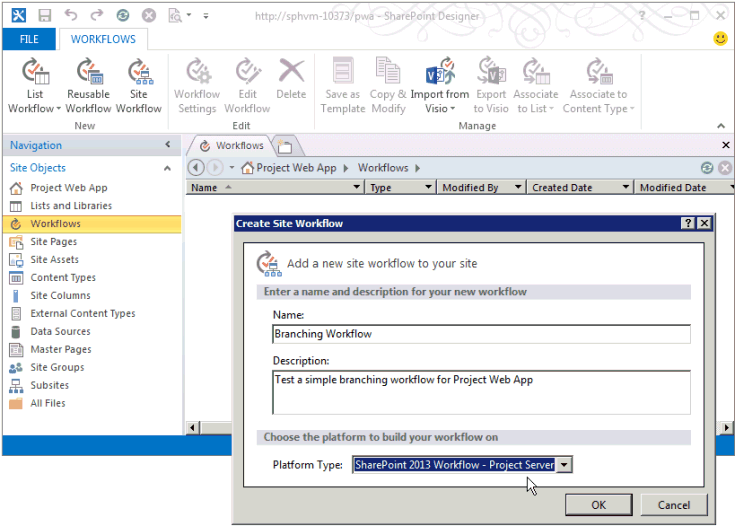Click the Save icon in quick access toolbar
735x526 pixels.
[44, 15]
